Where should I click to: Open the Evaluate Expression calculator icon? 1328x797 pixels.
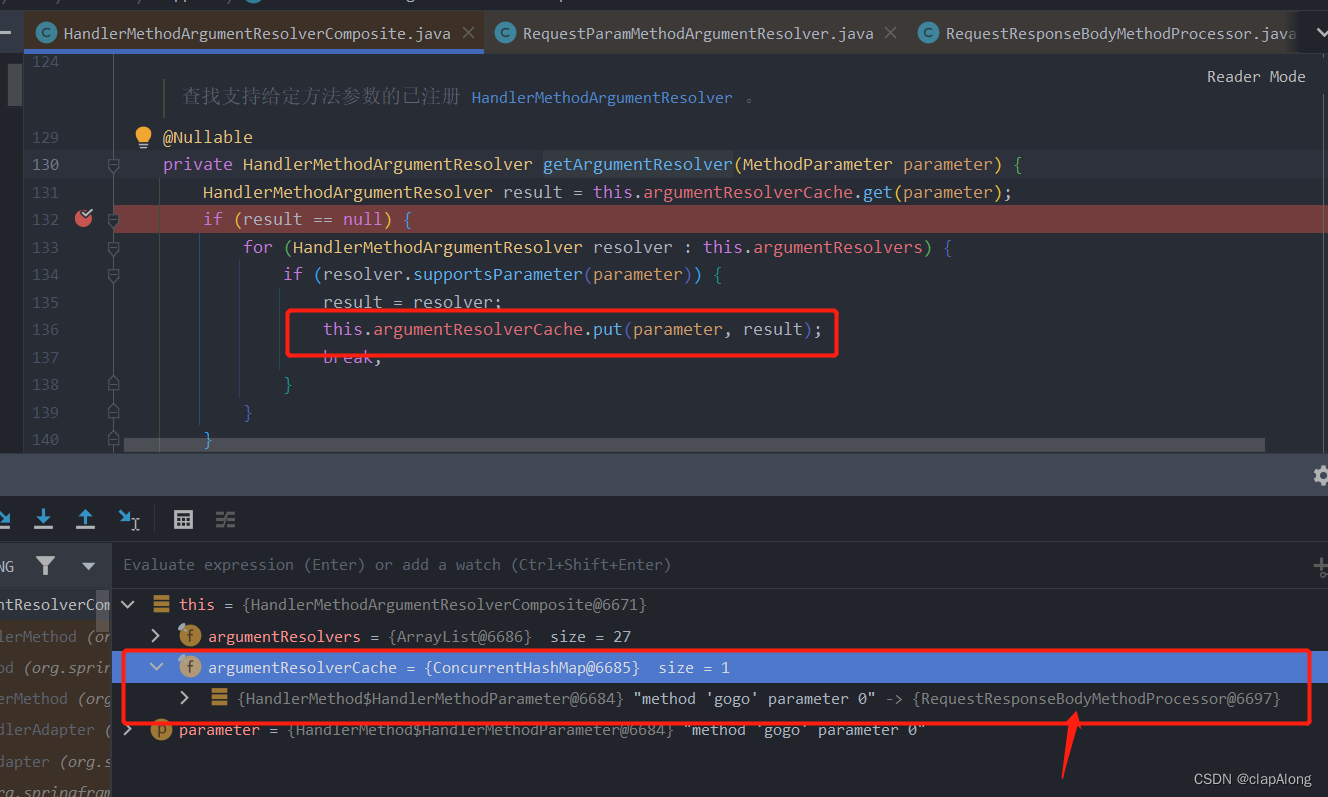(x=183, y=519)
